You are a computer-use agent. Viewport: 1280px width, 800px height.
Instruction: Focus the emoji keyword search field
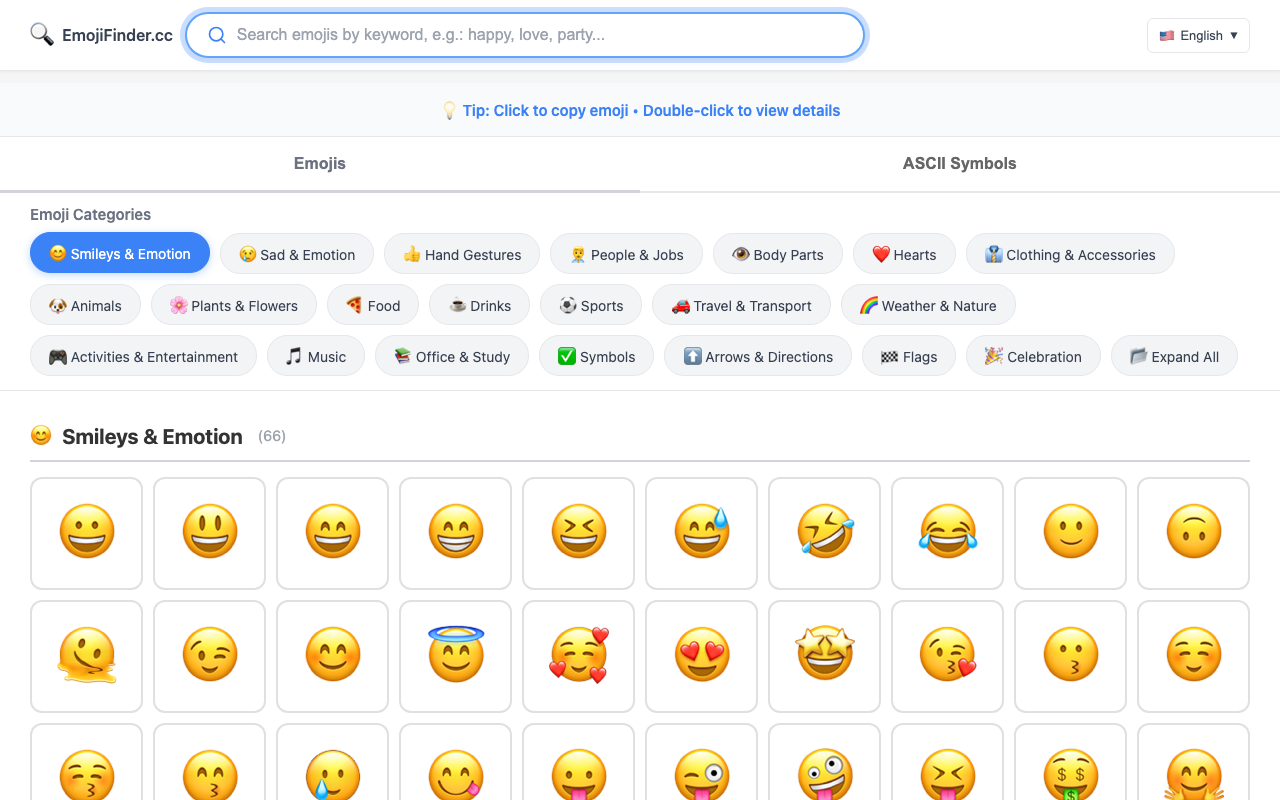click(x=525, y=35)
